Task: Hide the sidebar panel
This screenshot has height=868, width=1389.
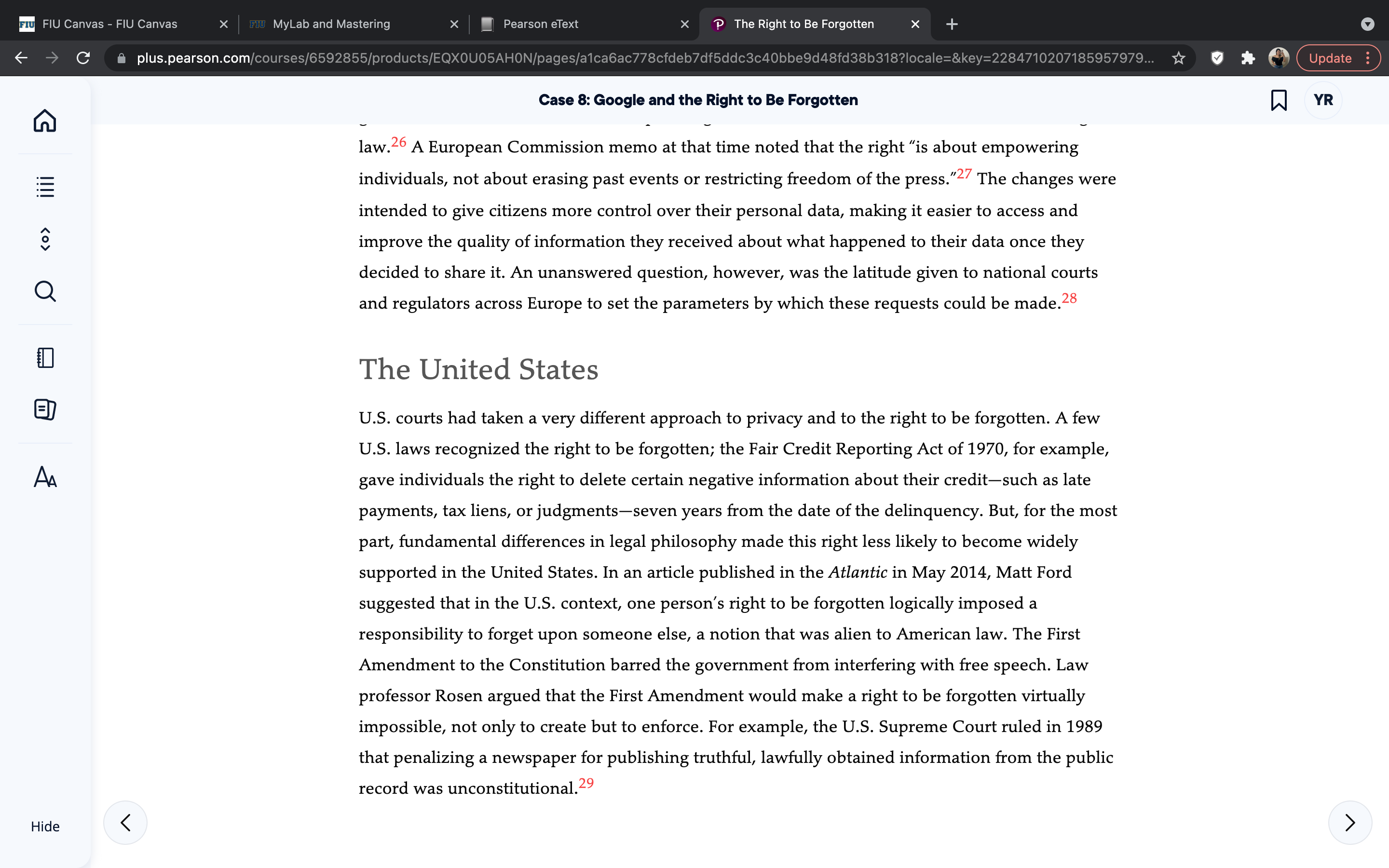Action: 45,826
